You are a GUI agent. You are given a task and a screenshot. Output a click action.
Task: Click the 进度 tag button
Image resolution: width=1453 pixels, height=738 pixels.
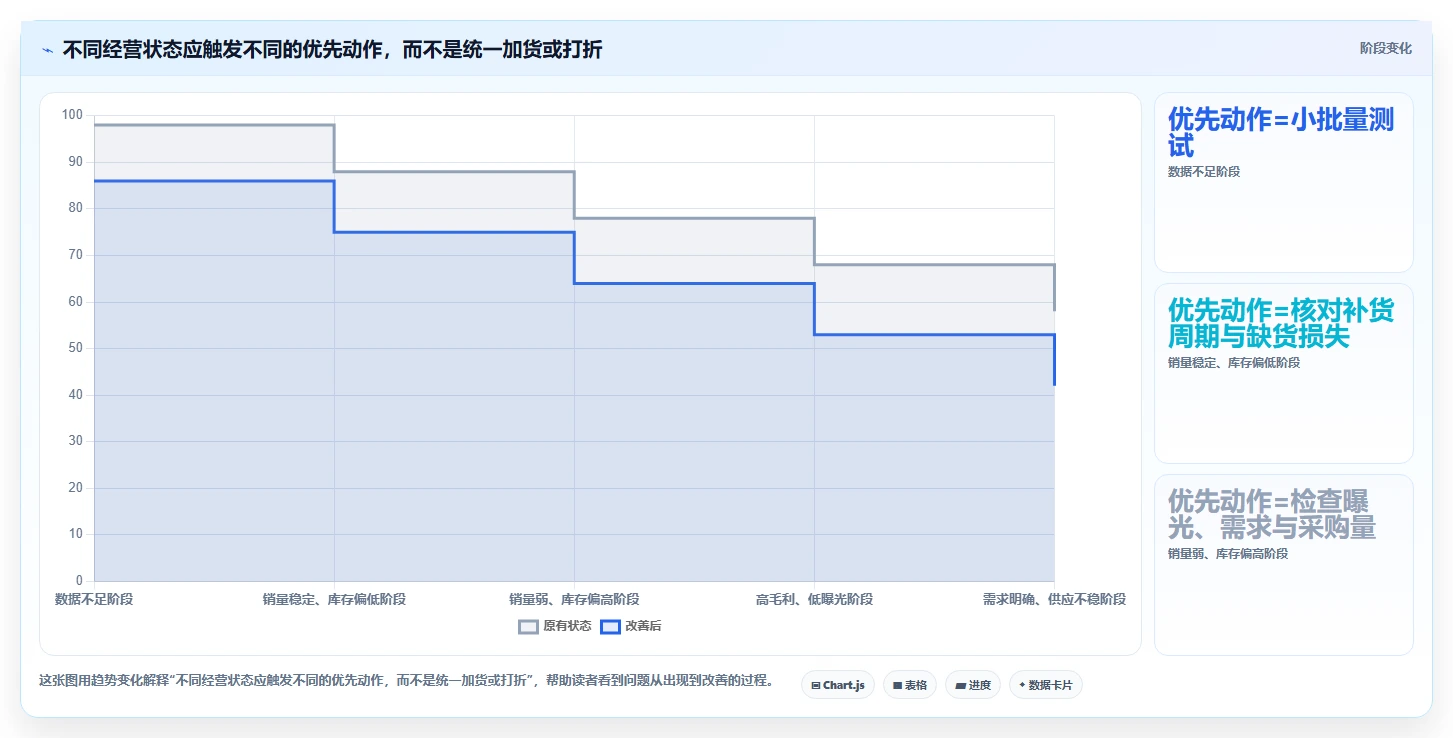(973, 685)
